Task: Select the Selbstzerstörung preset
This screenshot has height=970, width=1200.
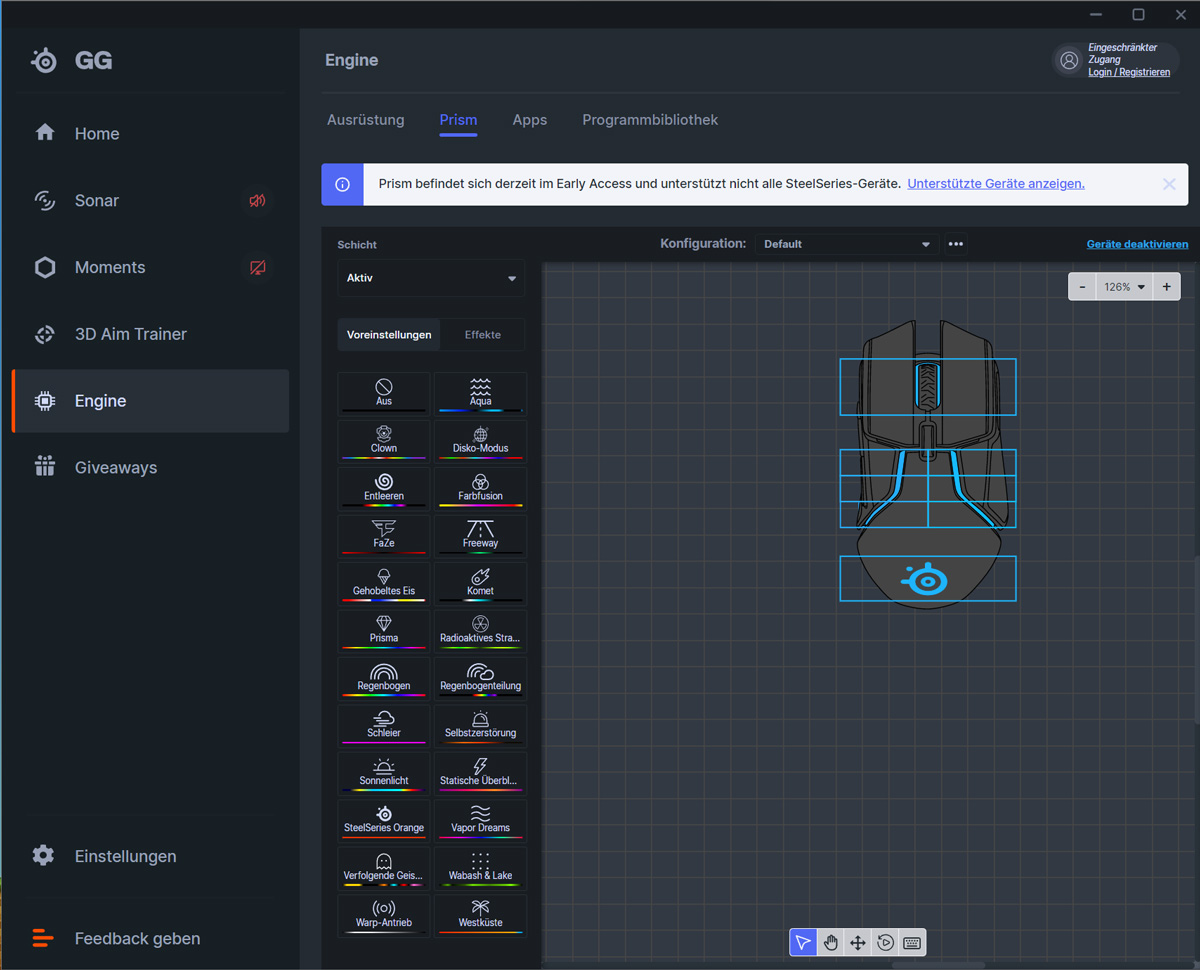Action: click(480, 725)
